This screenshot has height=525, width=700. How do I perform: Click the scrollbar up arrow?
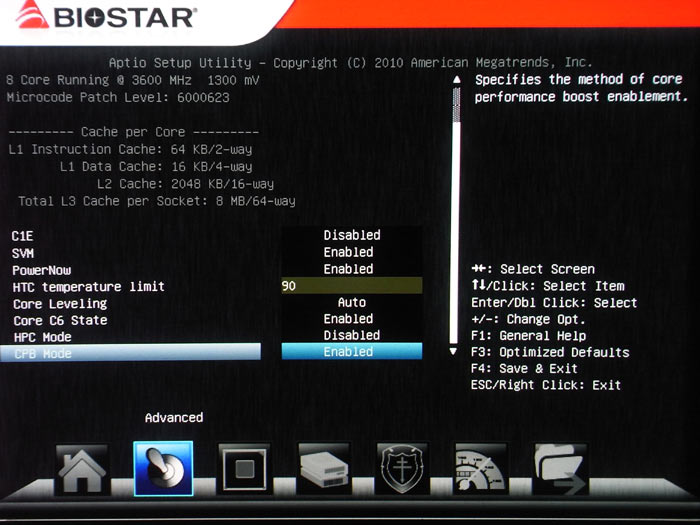(456, 80)
